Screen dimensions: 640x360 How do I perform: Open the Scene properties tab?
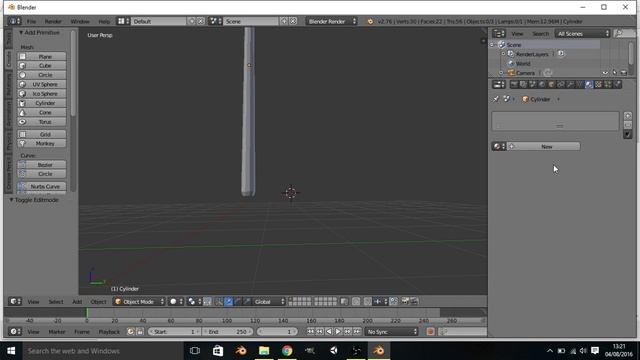pos(533,84)
